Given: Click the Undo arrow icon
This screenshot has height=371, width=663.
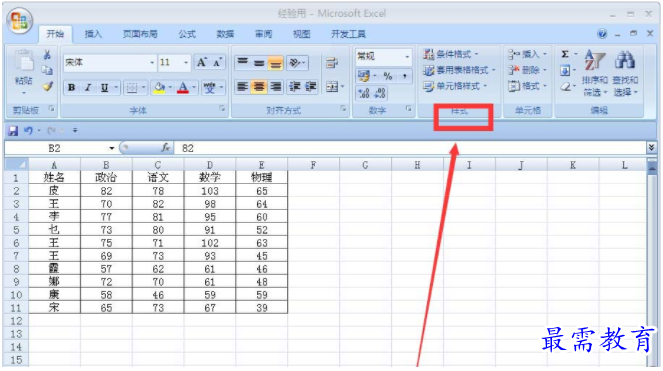Looking at the screenshot, I should click(x=28, y=131).
